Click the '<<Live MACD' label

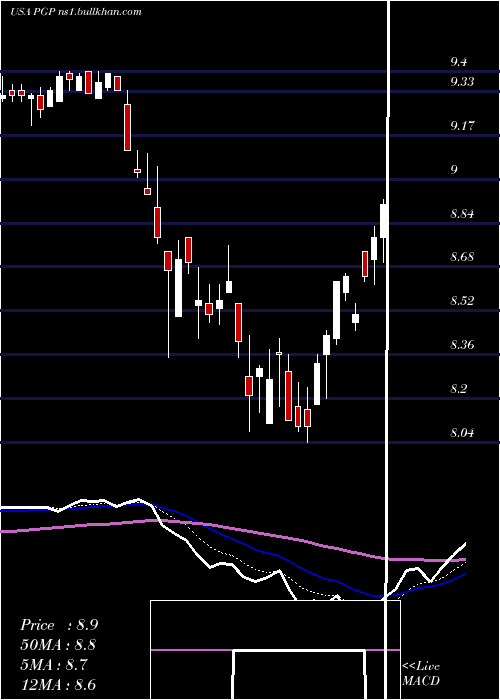point(421,674)
